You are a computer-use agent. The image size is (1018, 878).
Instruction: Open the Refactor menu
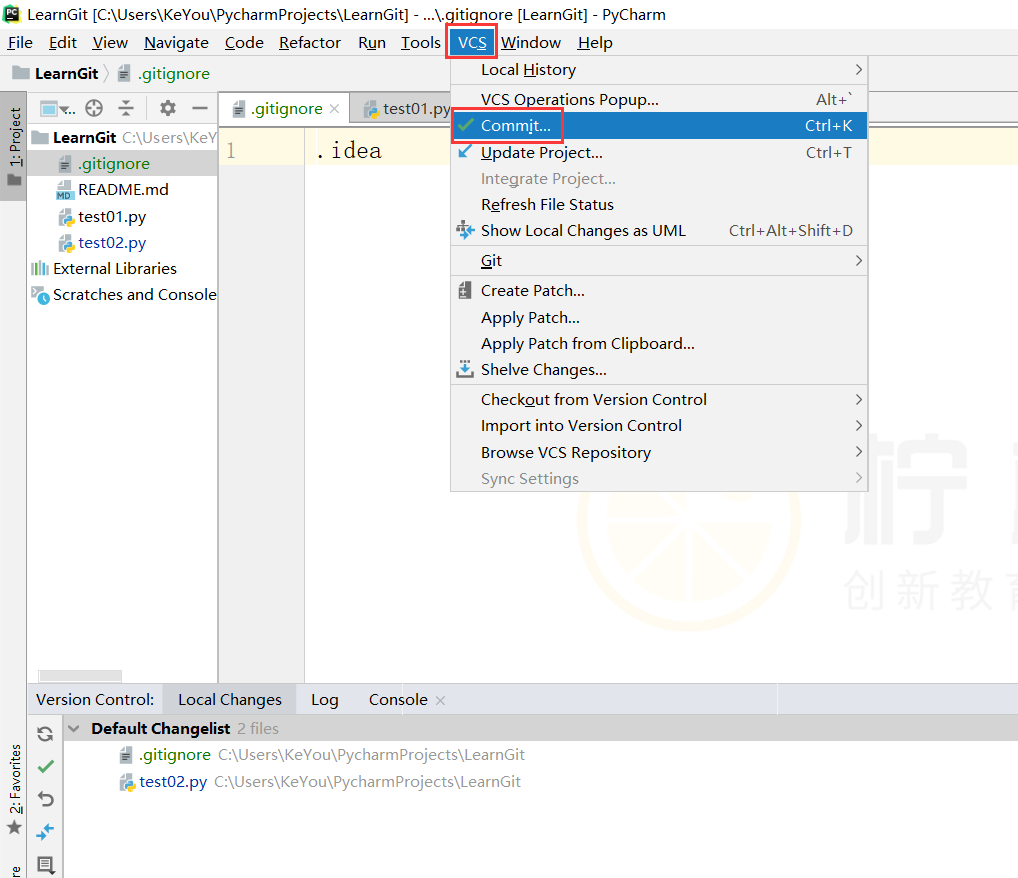[310, 43]
